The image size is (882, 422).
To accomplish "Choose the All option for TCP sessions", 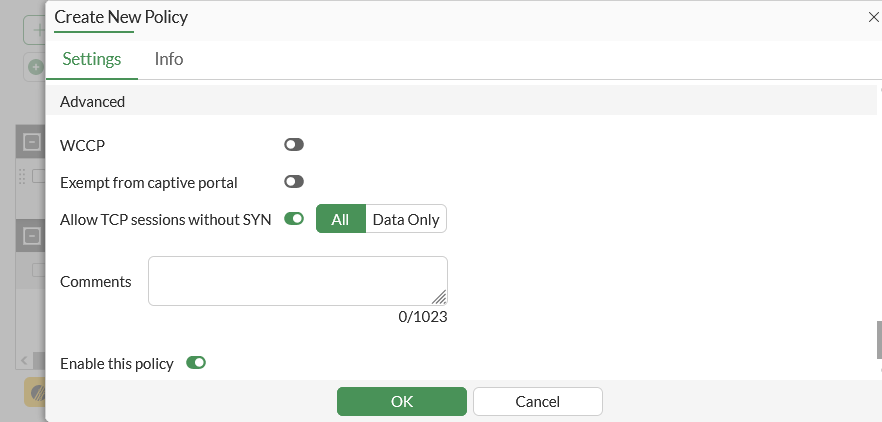I will tap(340, 219).
